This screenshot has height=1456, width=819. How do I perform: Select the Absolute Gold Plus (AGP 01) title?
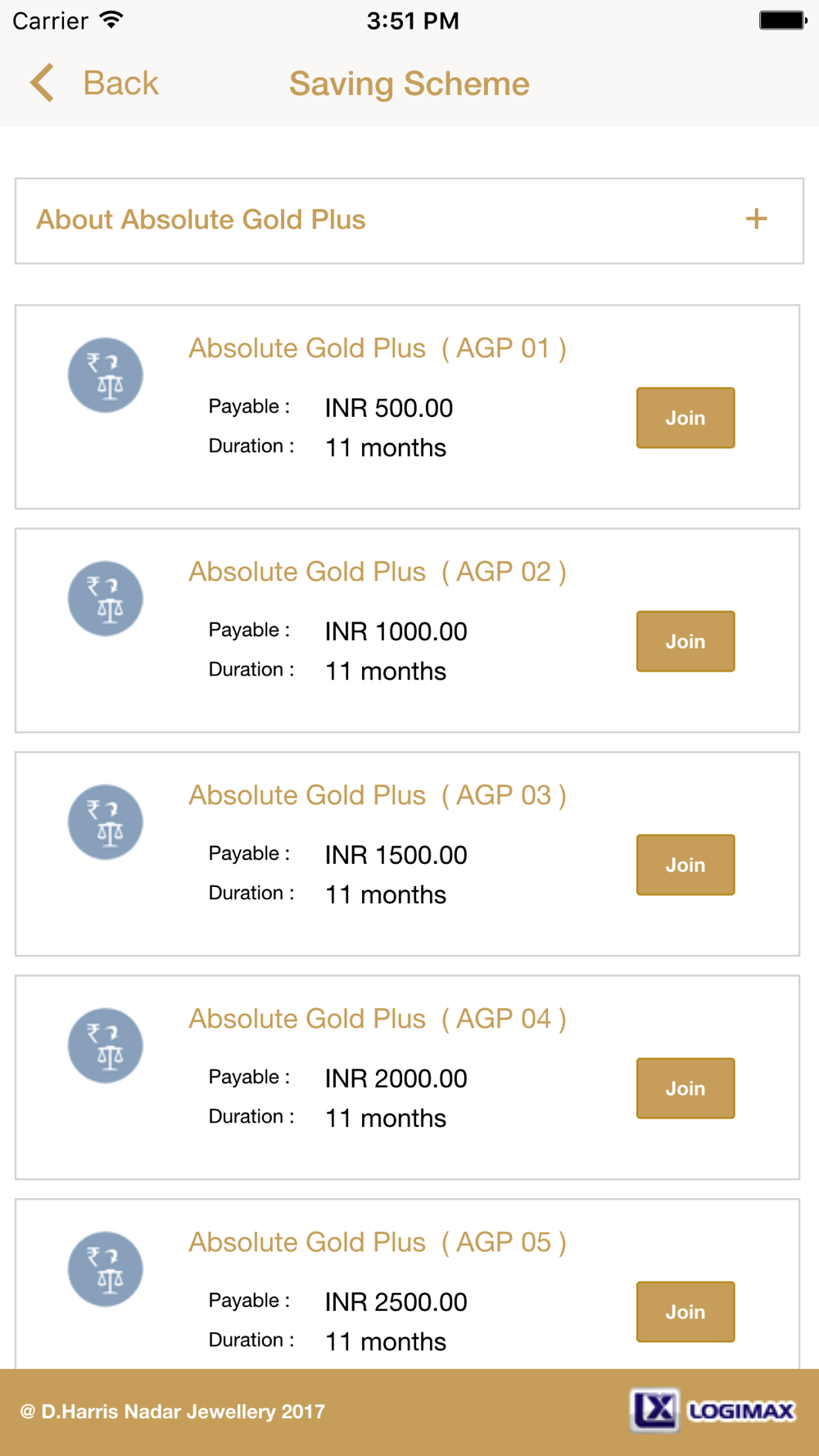point(377,348)
